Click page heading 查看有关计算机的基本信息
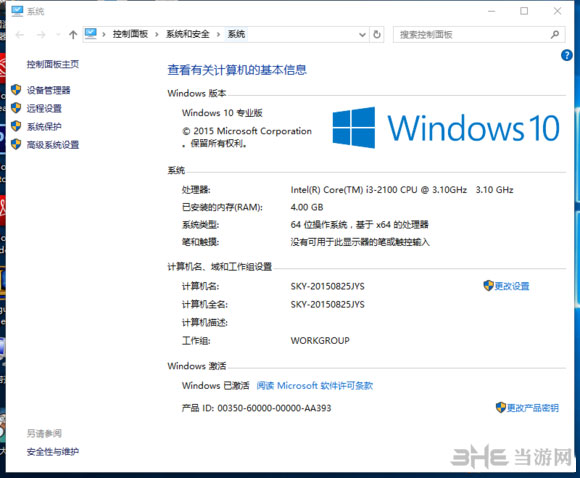580x478 pixels. click(x=237, y=70)
